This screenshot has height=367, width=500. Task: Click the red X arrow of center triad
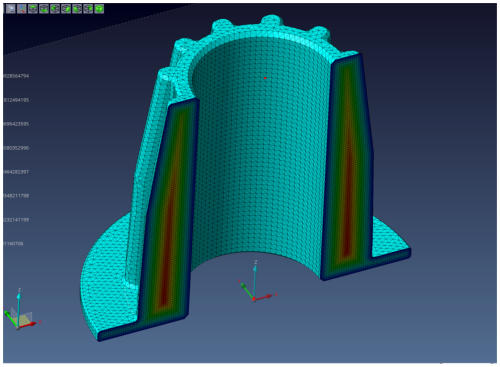tap(264, 297)
